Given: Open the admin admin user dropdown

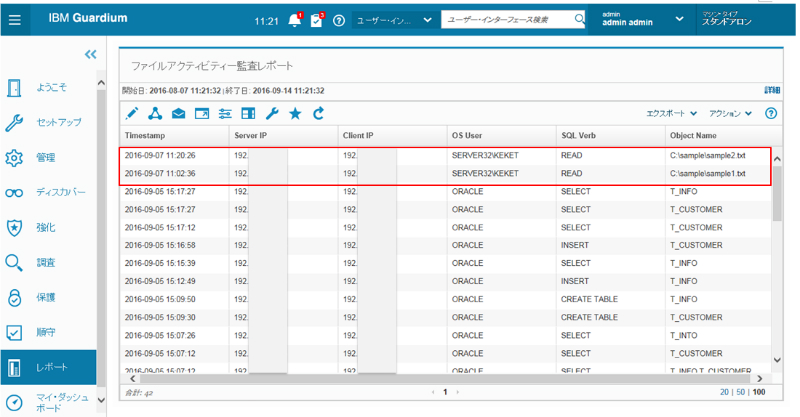Looking at the screenshot, I should 640,20.
